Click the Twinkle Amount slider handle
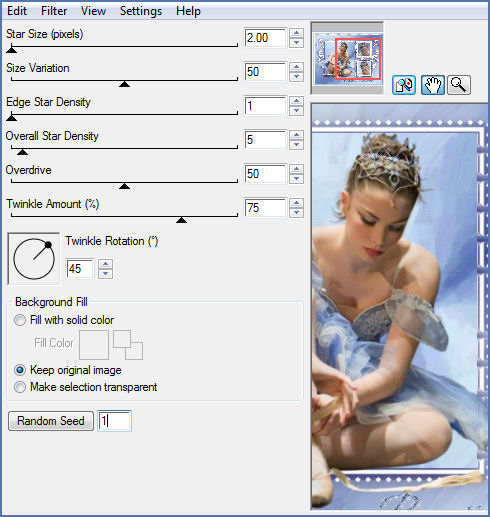The height and width of the screenshot is (517, 490). (181, 220)
